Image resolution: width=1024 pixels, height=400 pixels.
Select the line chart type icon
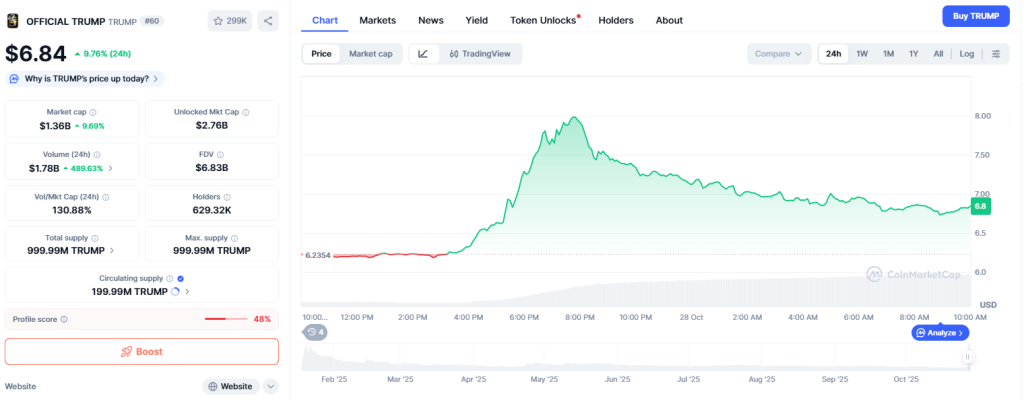423,54
